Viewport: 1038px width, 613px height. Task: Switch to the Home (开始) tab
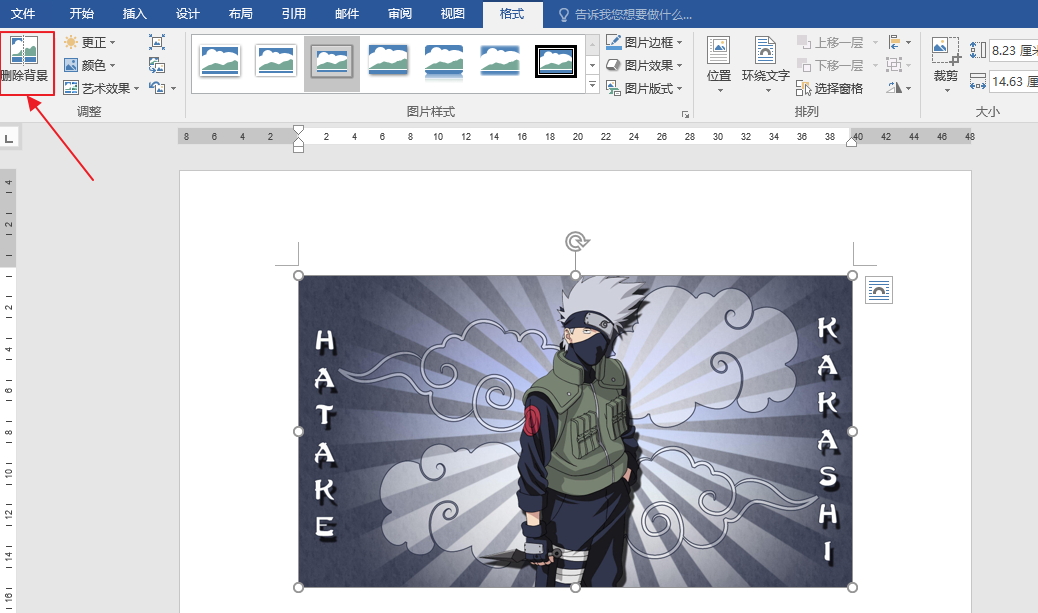coord(81,14)
